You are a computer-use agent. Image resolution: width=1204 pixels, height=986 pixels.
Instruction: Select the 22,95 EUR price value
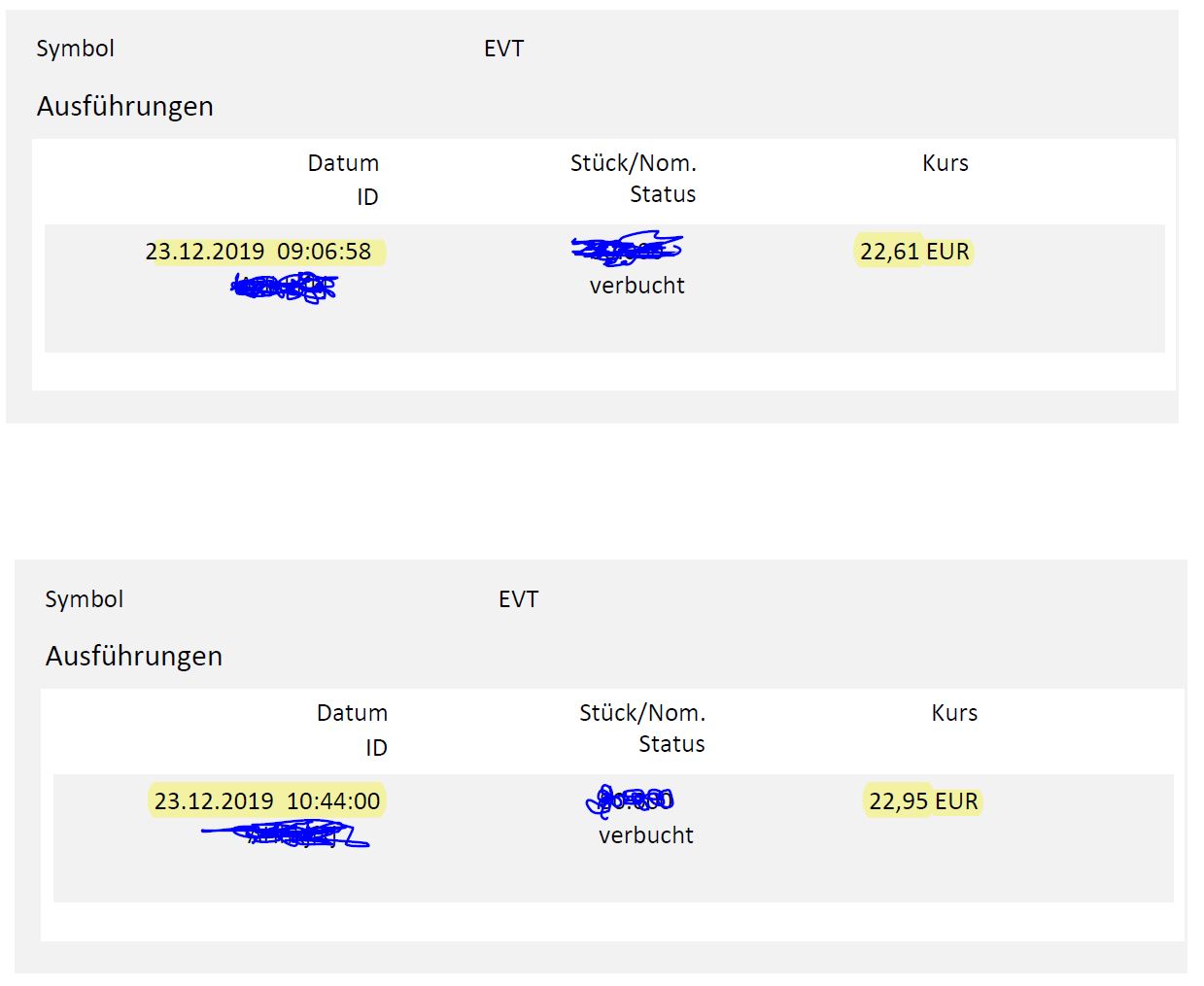pos(923,801)
